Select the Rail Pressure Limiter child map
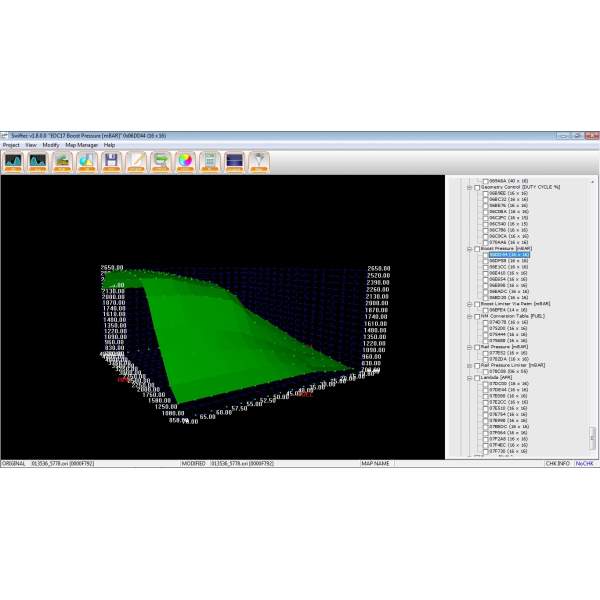This screenshot has width=600, height=600. pyautogui.click(x=509, y=371)
